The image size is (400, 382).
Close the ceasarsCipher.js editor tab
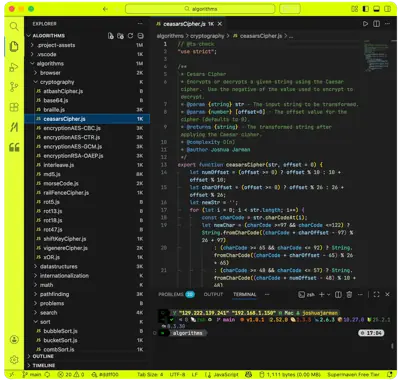pos(220,24)
